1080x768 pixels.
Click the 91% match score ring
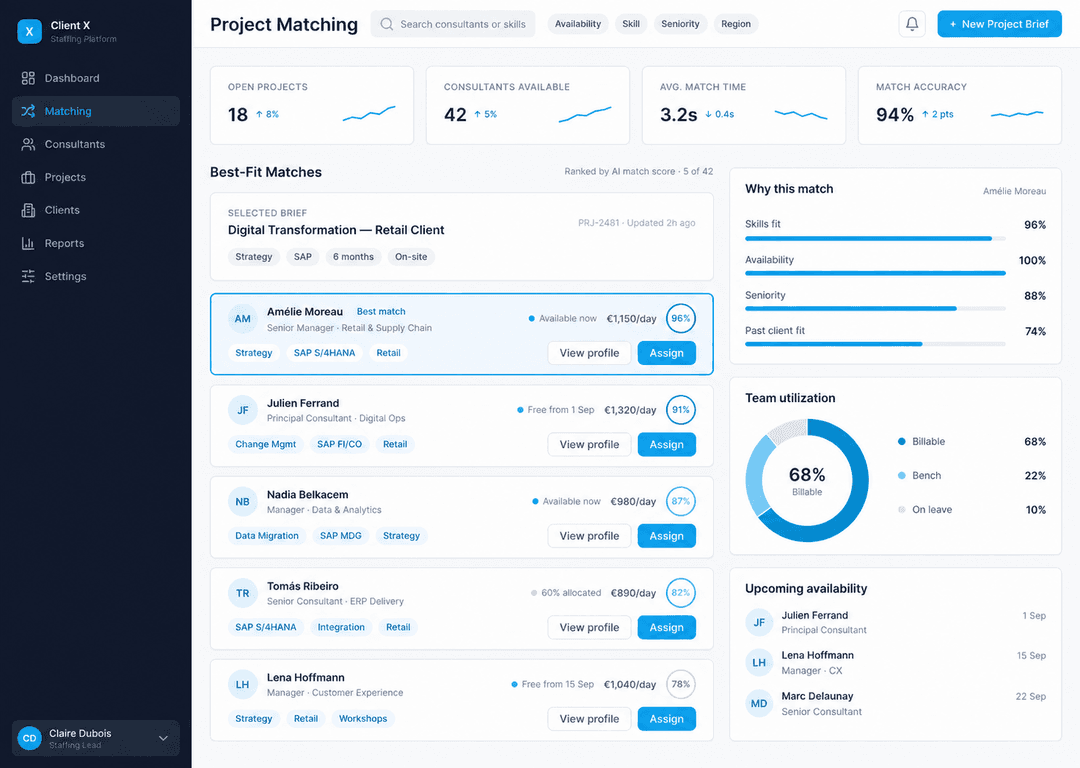681,410
